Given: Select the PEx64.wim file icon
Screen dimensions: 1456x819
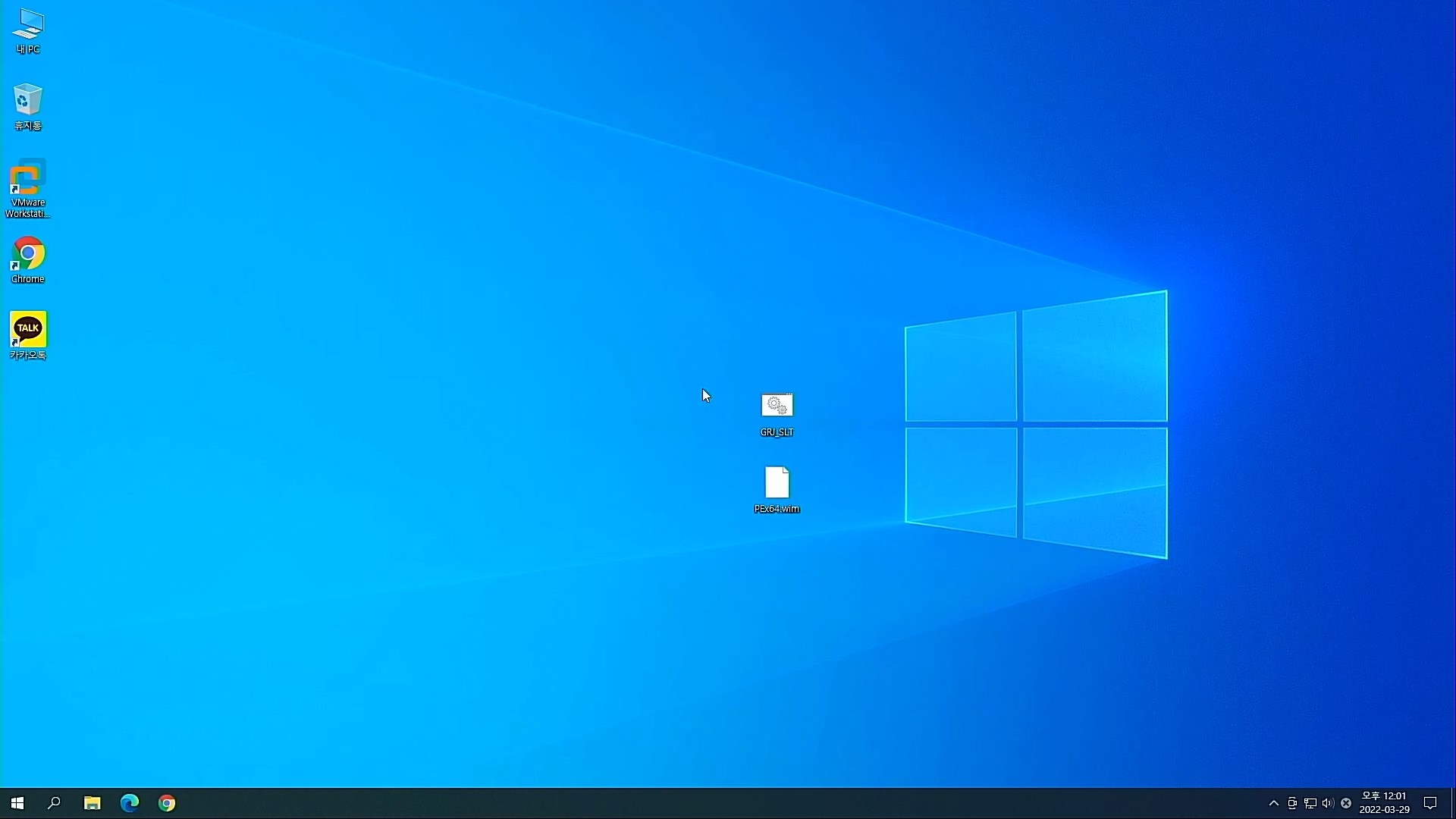Looking at the screenshot, I should click(x=777, y=490).
